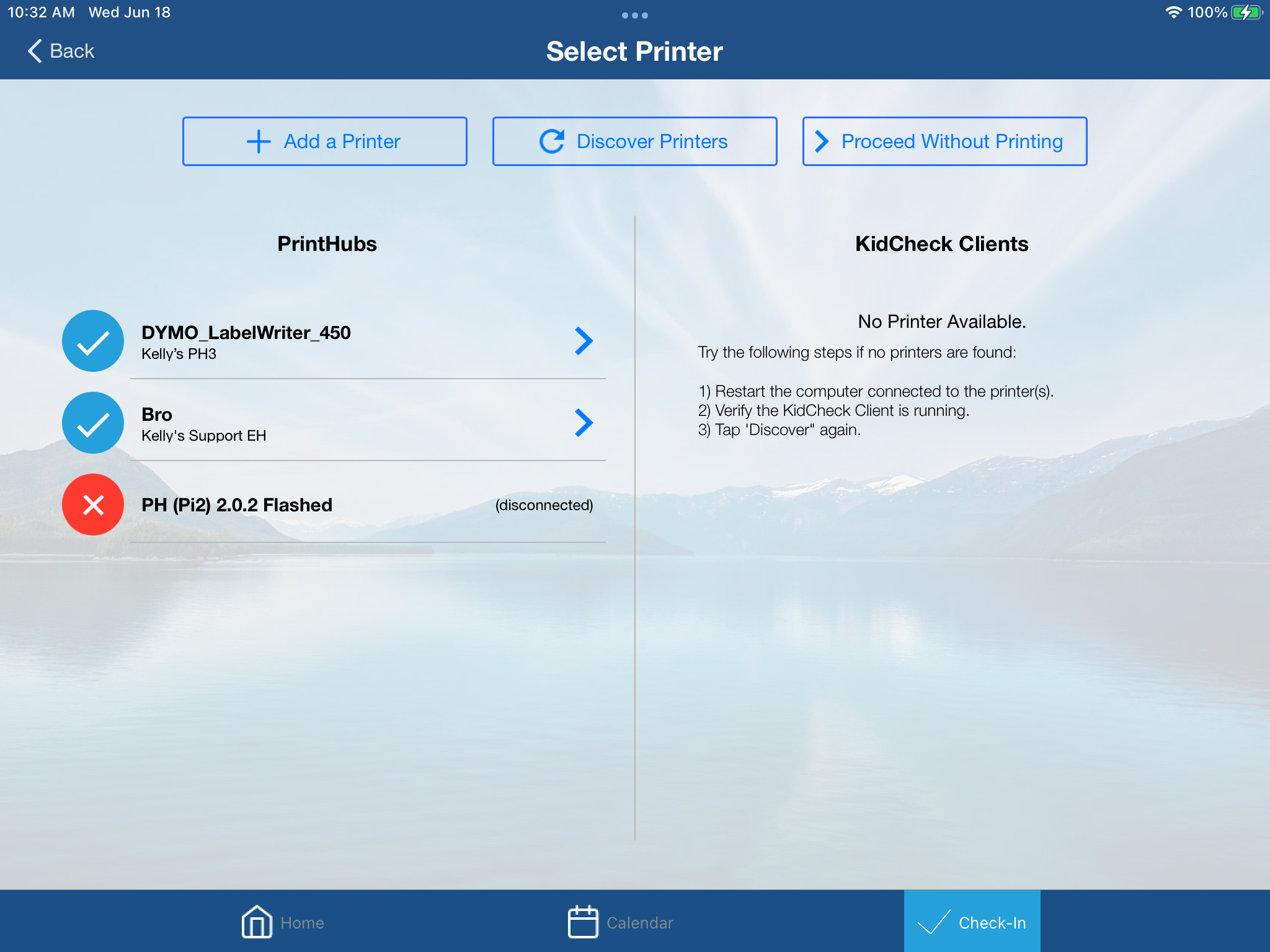This screenshot has width=1270, height=952.
Task: Tap the Wi-Fi status icon
Action: tap(1173, 12)
